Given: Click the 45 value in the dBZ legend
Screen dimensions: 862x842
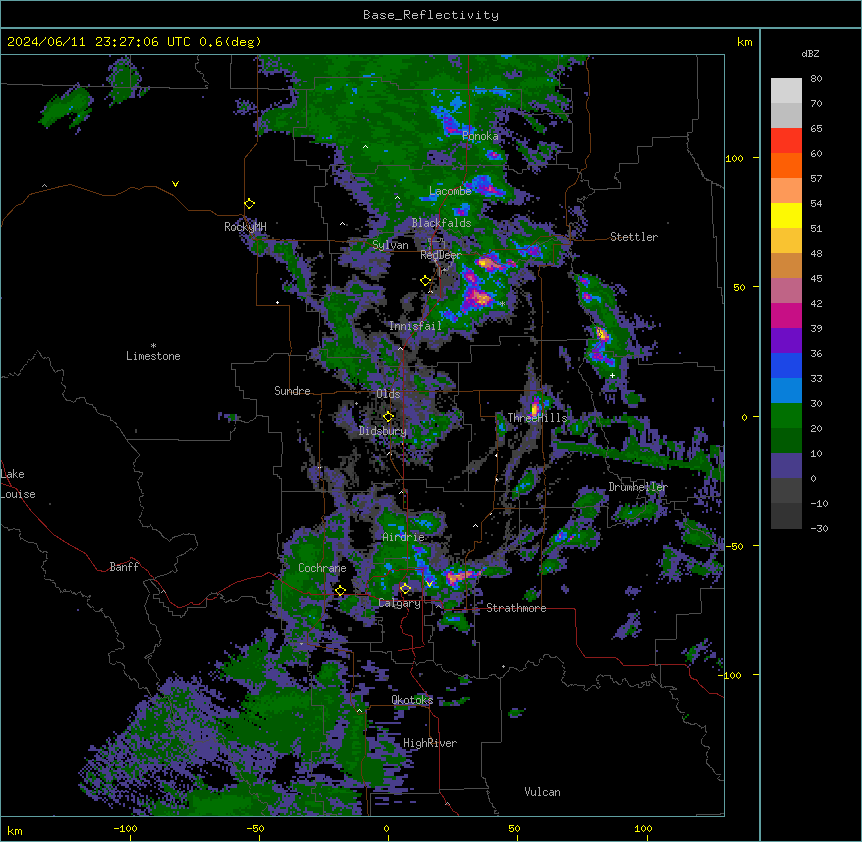Looking at the screenshot, I should click(x=816, y=279).
